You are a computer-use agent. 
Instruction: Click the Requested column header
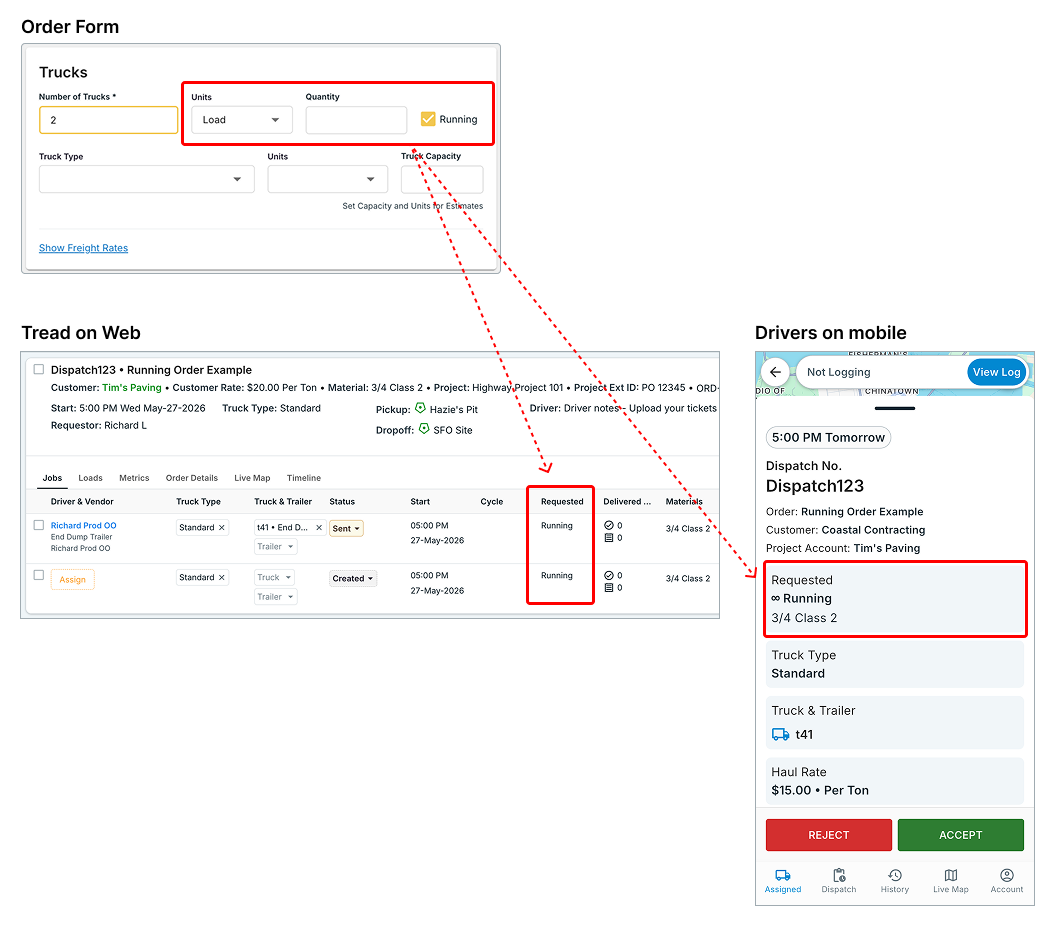tap(562, 502)
